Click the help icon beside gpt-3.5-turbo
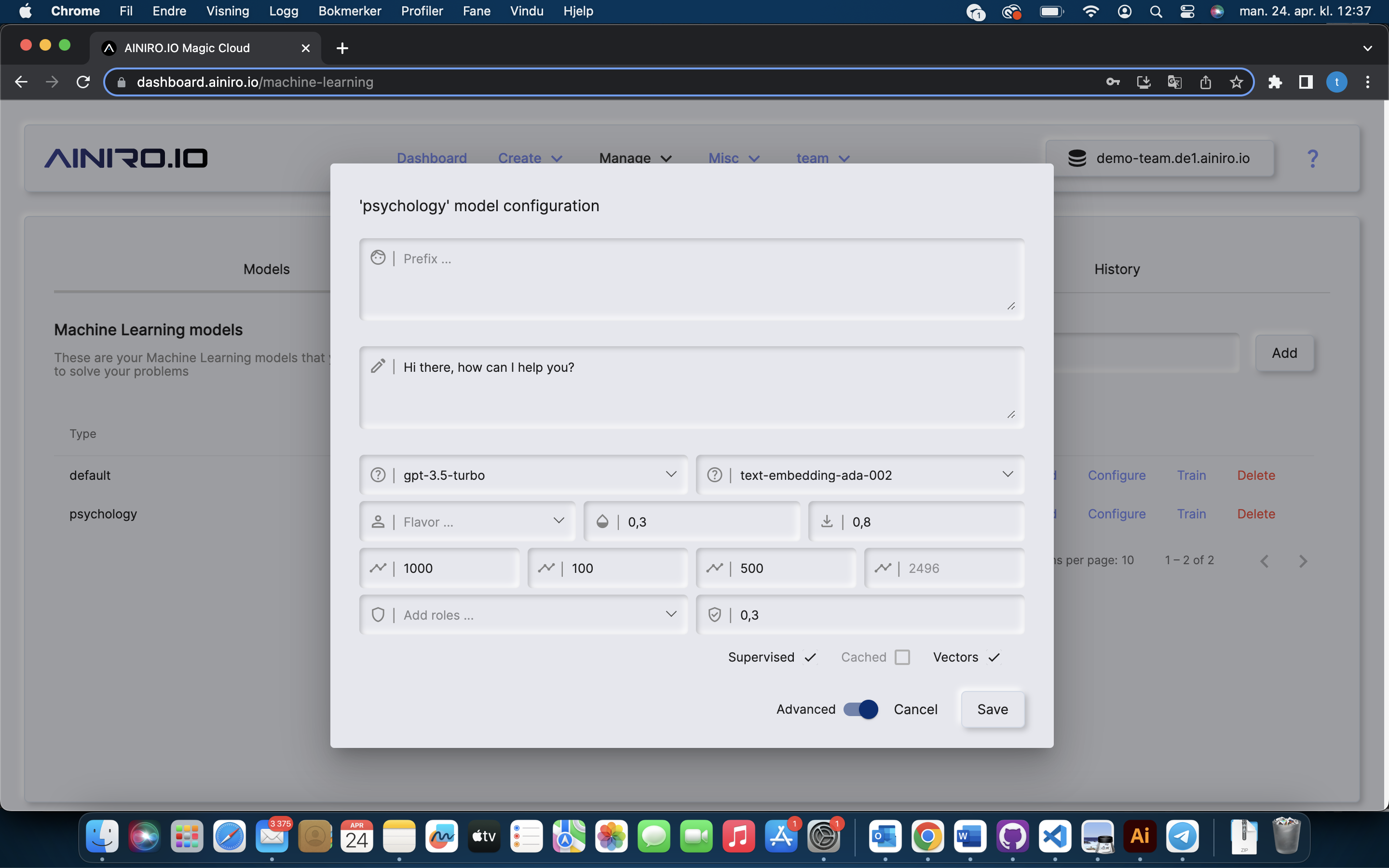This screenshot has width=1389, height=868. [x=378, y=475]
